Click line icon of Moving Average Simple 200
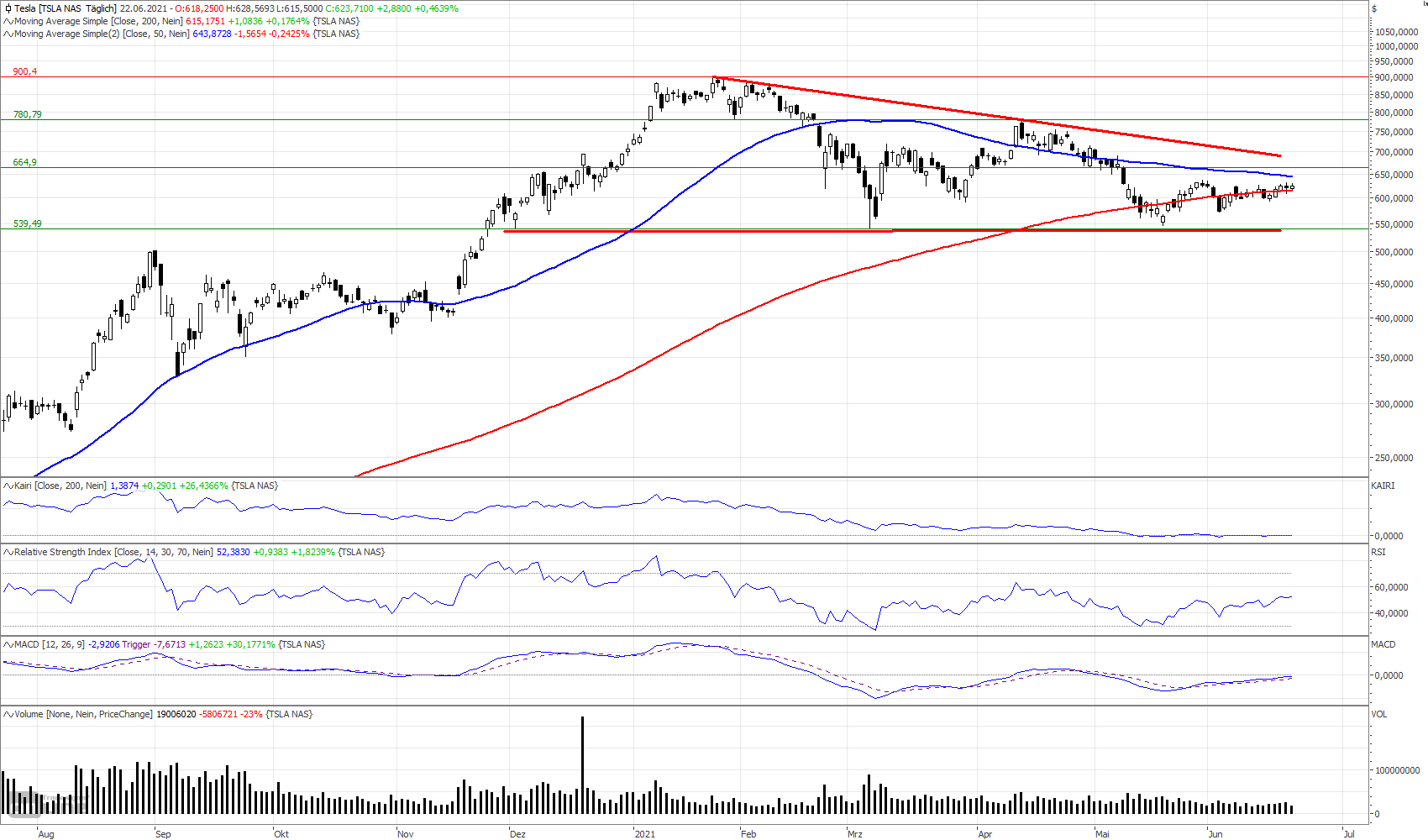 [8, 21]
